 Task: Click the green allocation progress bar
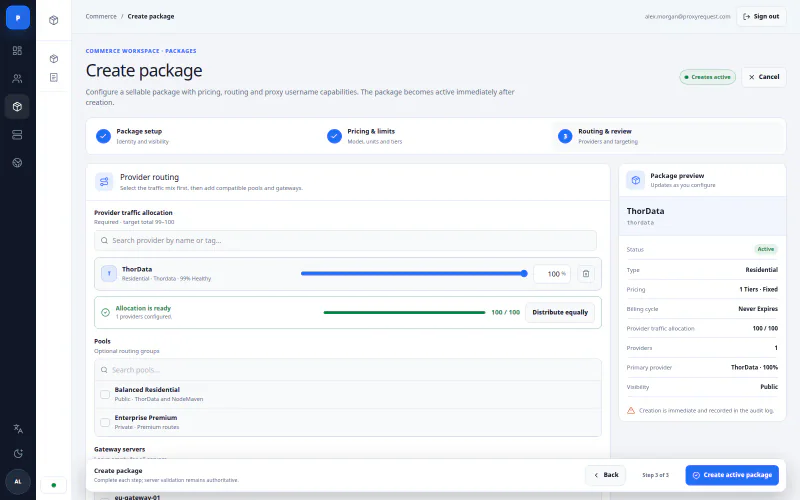(x=404, y=312)
